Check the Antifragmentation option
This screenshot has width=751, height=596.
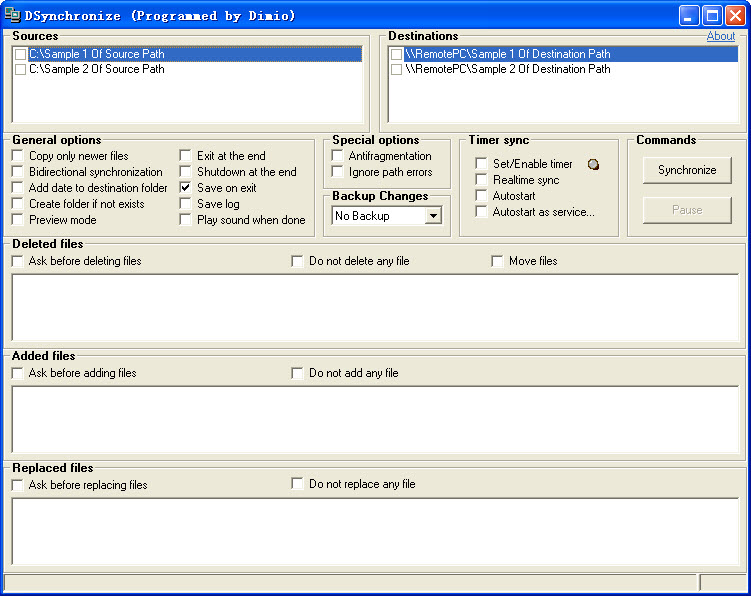click(338, 156)
